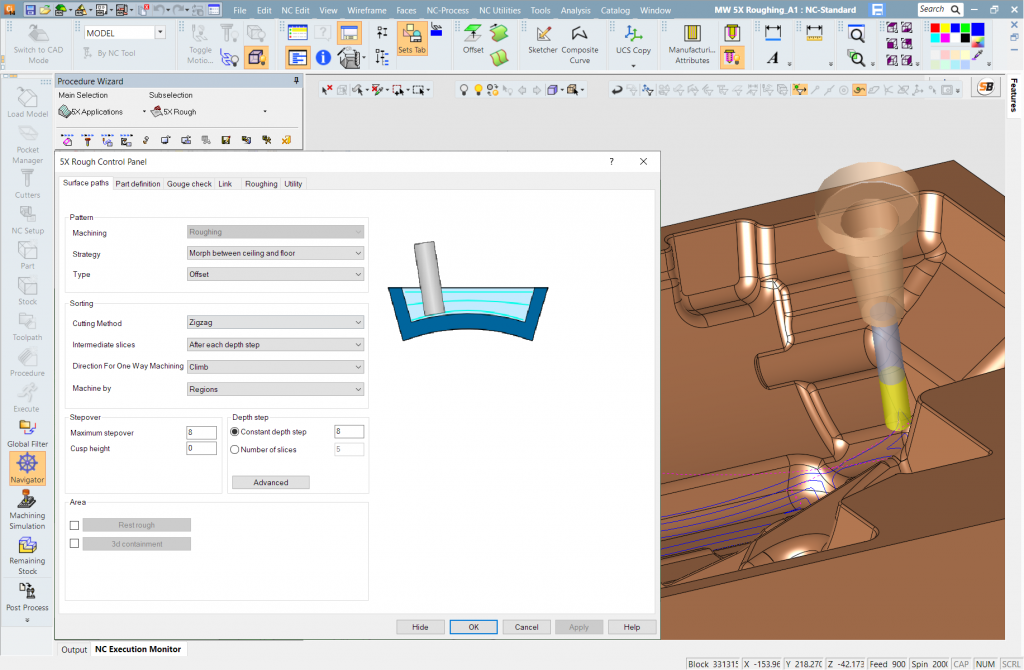Select the Constant depth step radio button
The image size is (1024, 670).
click(x=234, y=431)
